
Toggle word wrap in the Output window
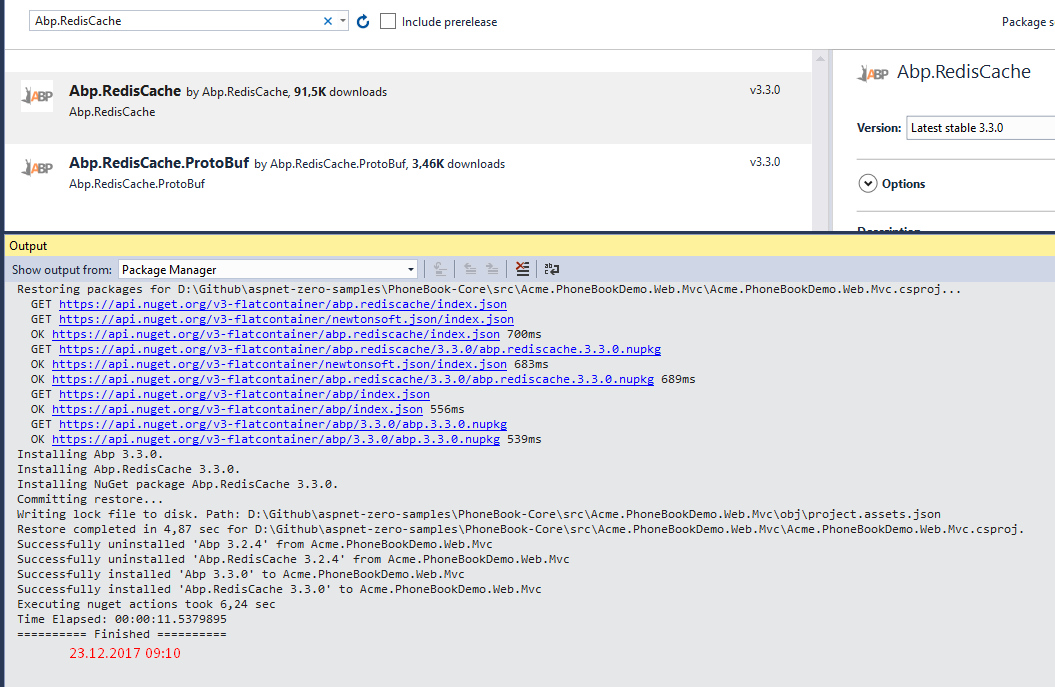click(551, 268)
